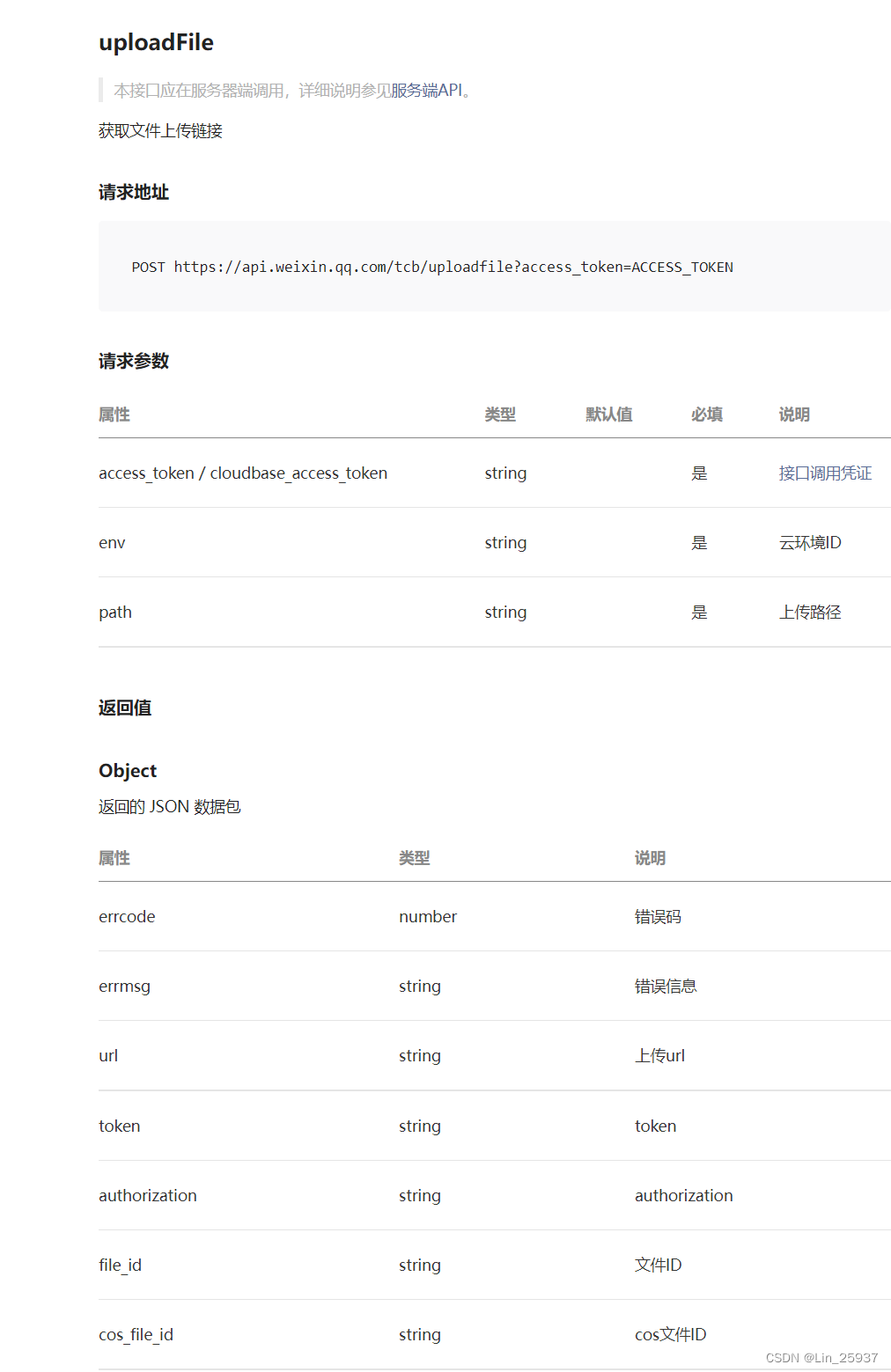The image size is (891, 1372).
Task: Click the 类型 header in request parameters table
Action: [500, 415]
